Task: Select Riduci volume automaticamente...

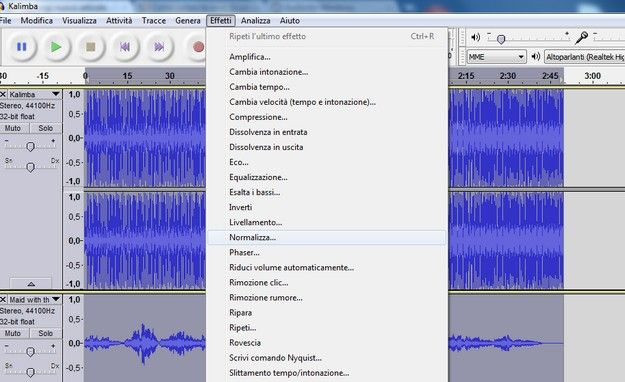Action: pyautogui.click(x=327, y=268)
